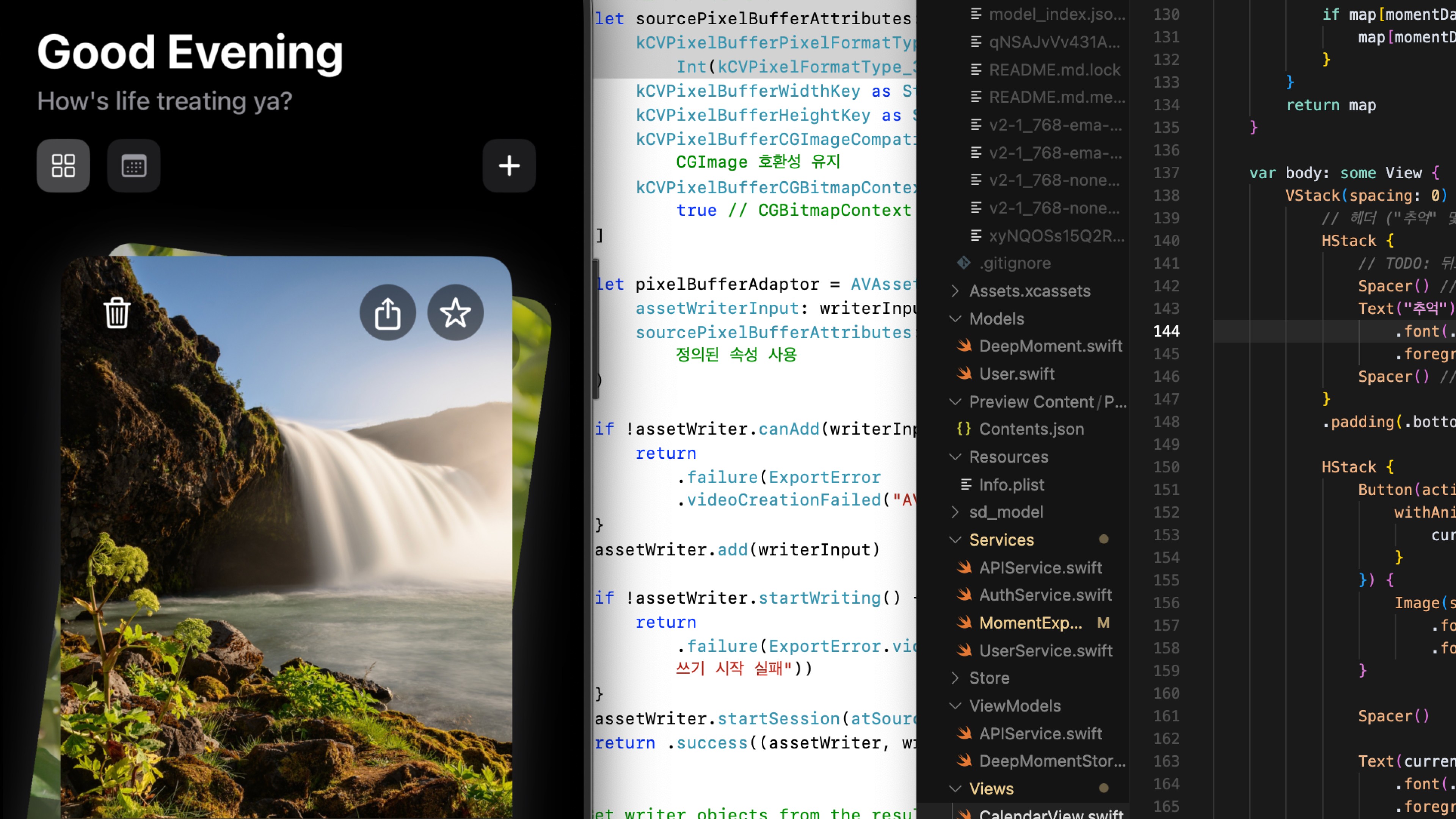Expand the sd_model folder
The height and width of the screenshot is (819, 1456).
point(955,512)
